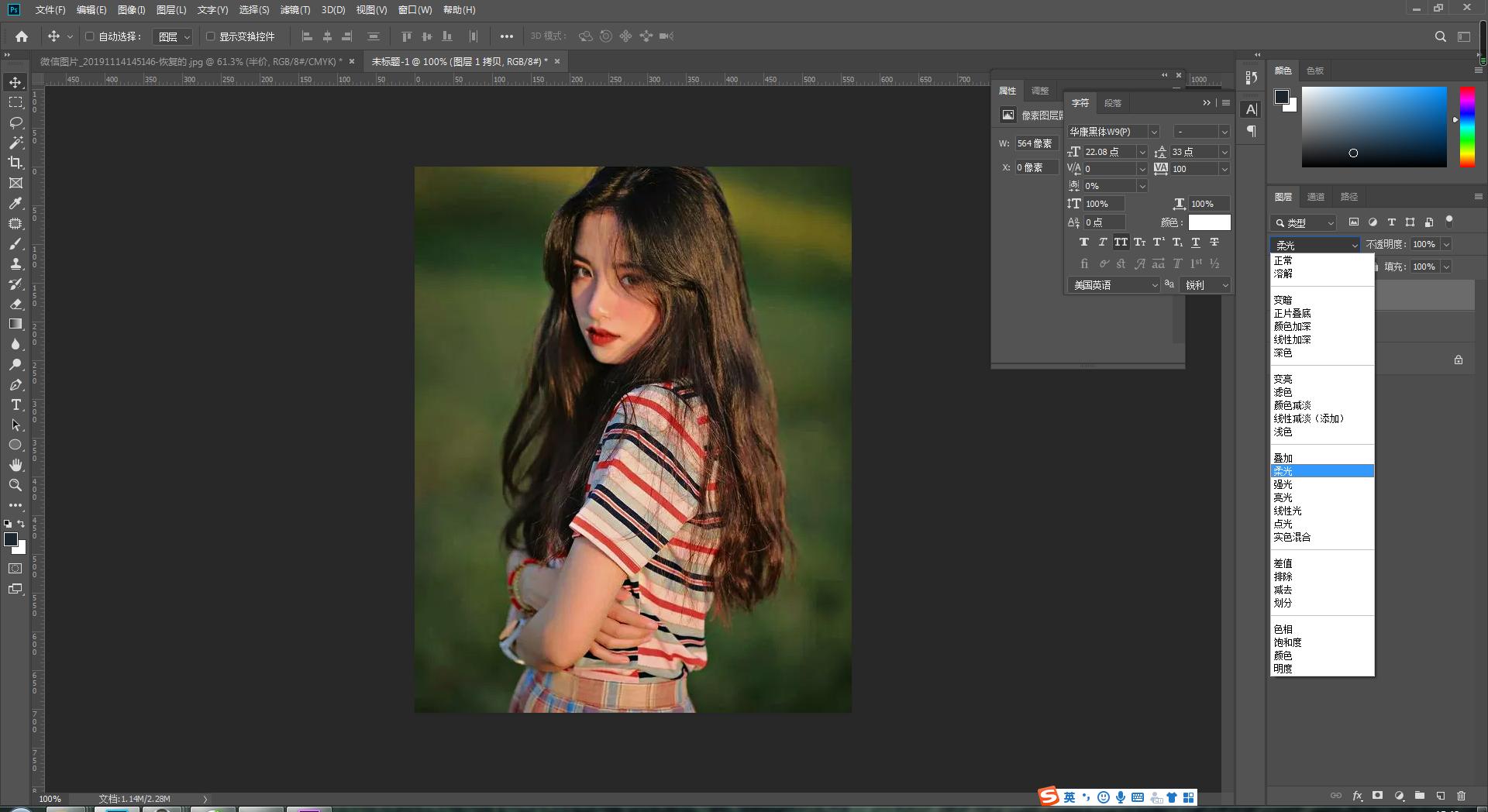Viewport: 1488px width, 812px height.
Task: Toggle the faux bold text style button
Action: [x=1083, y=243]
